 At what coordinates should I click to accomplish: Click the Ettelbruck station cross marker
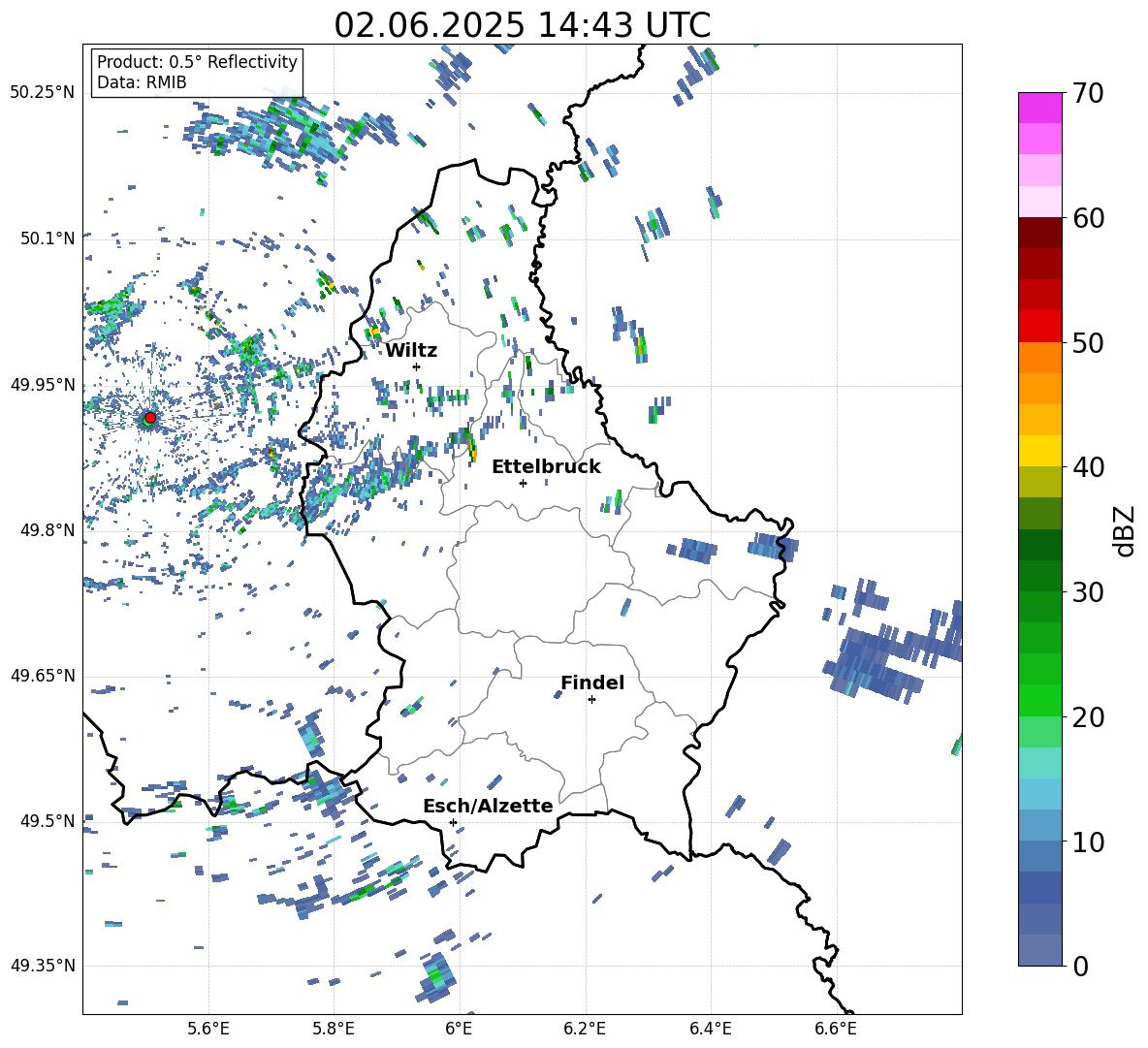[523, 483]
